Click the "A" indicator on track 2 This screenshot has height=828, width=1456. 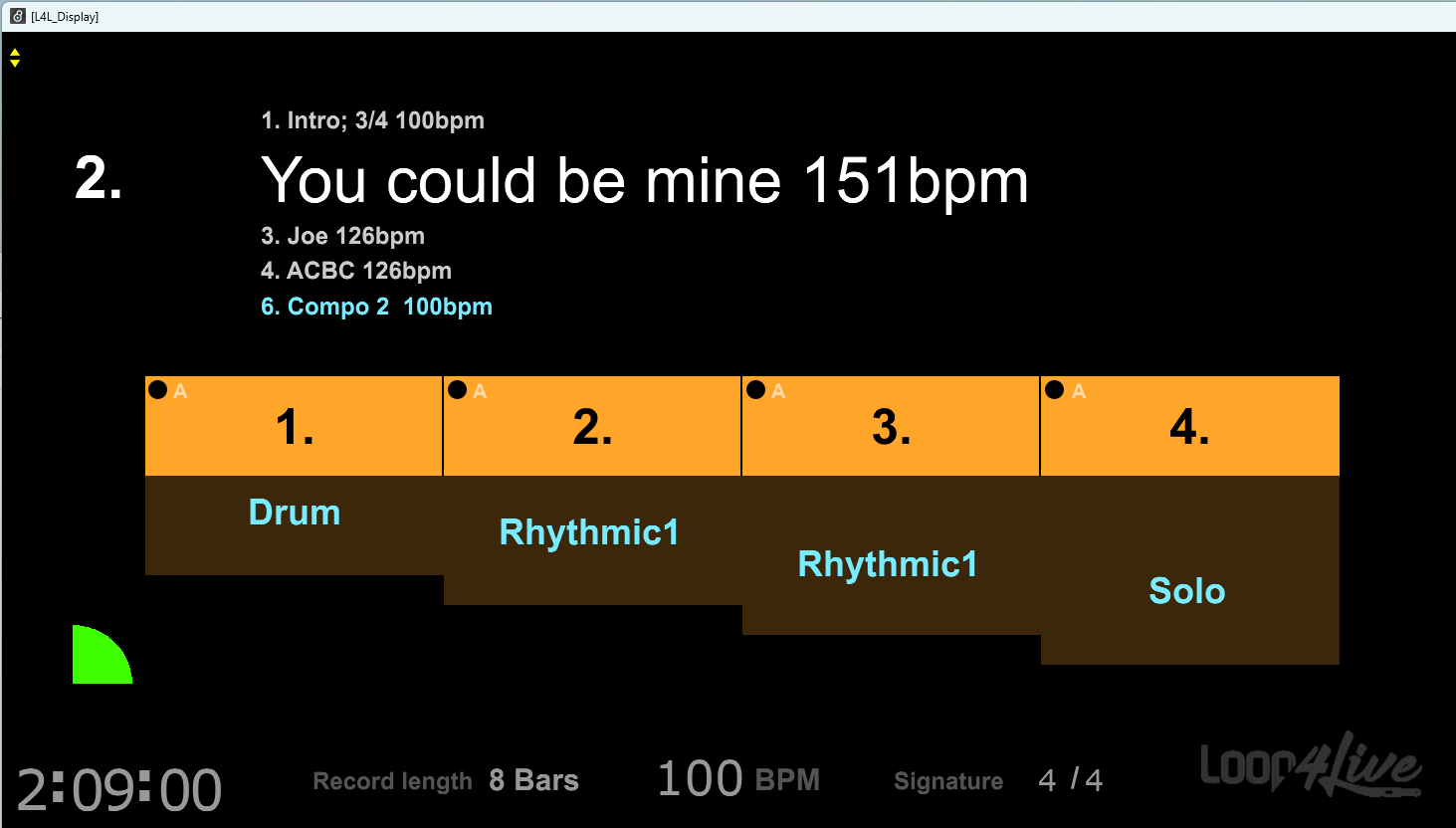pos(480,391)
